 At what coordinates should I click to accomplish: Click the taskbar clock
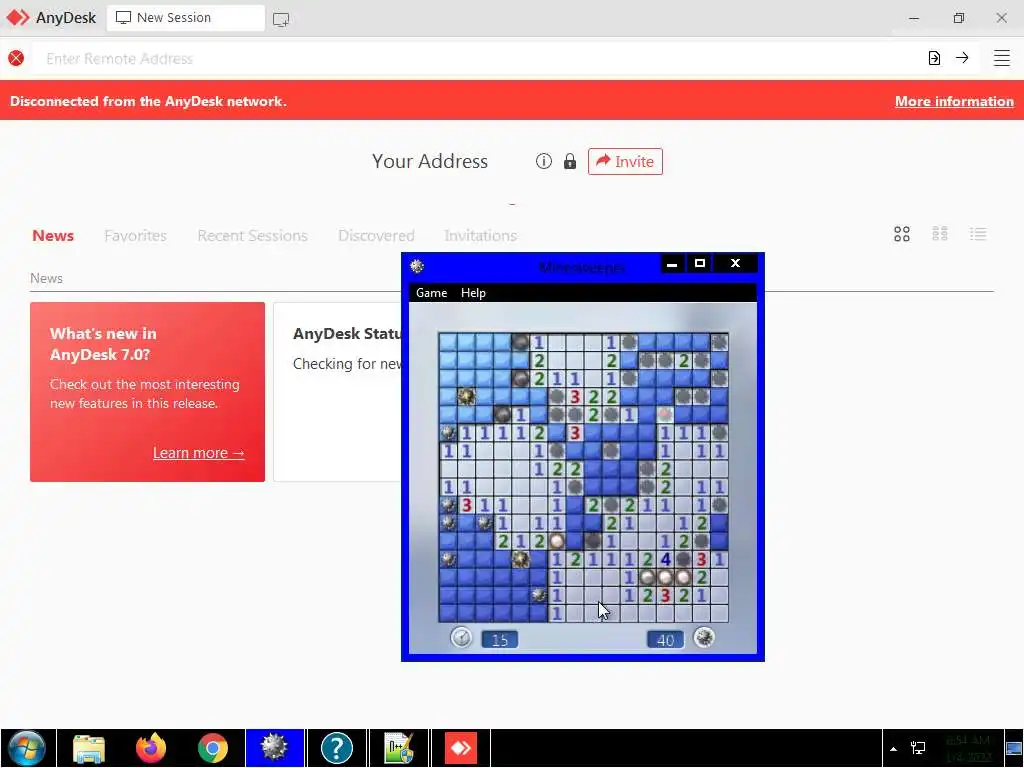(968, 748)
